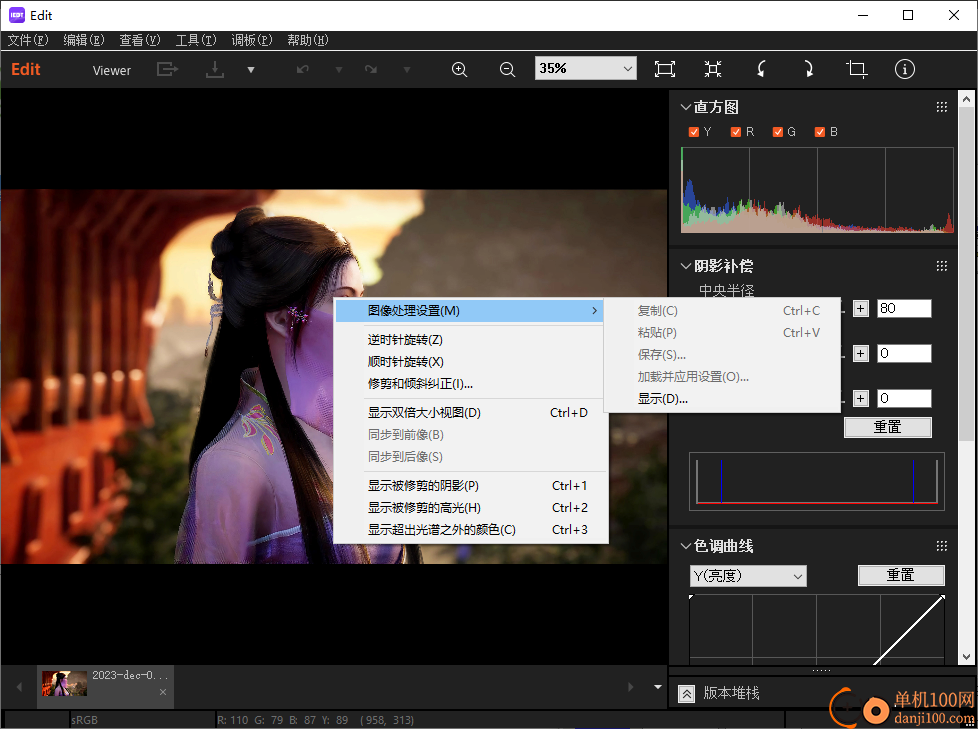Viewport: 978px width, 729px height.
Task: Click 重置 button in tone curve panel
Action: point(901,575)
